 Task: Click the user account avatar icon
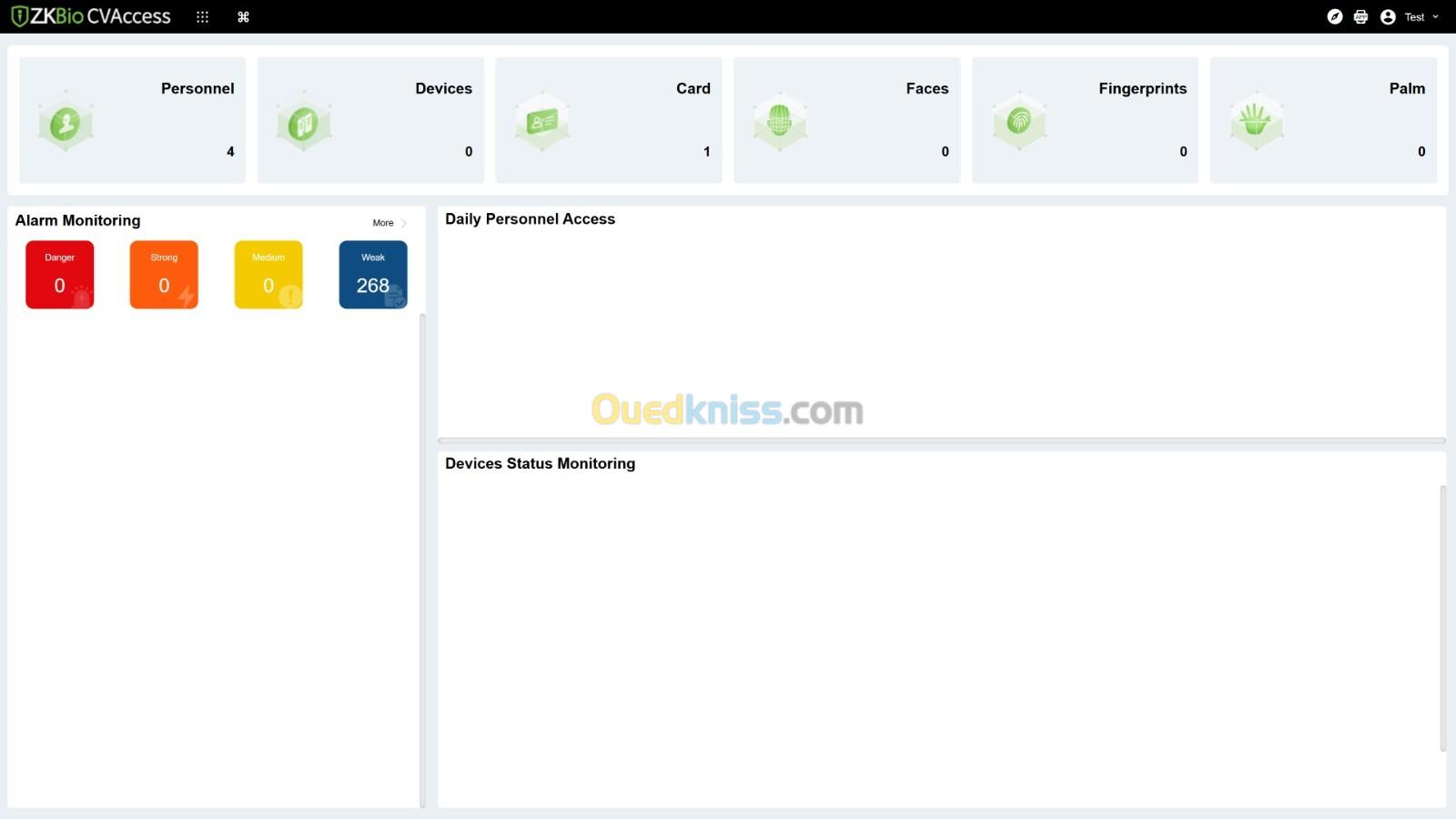click(x=1388, y=16)
